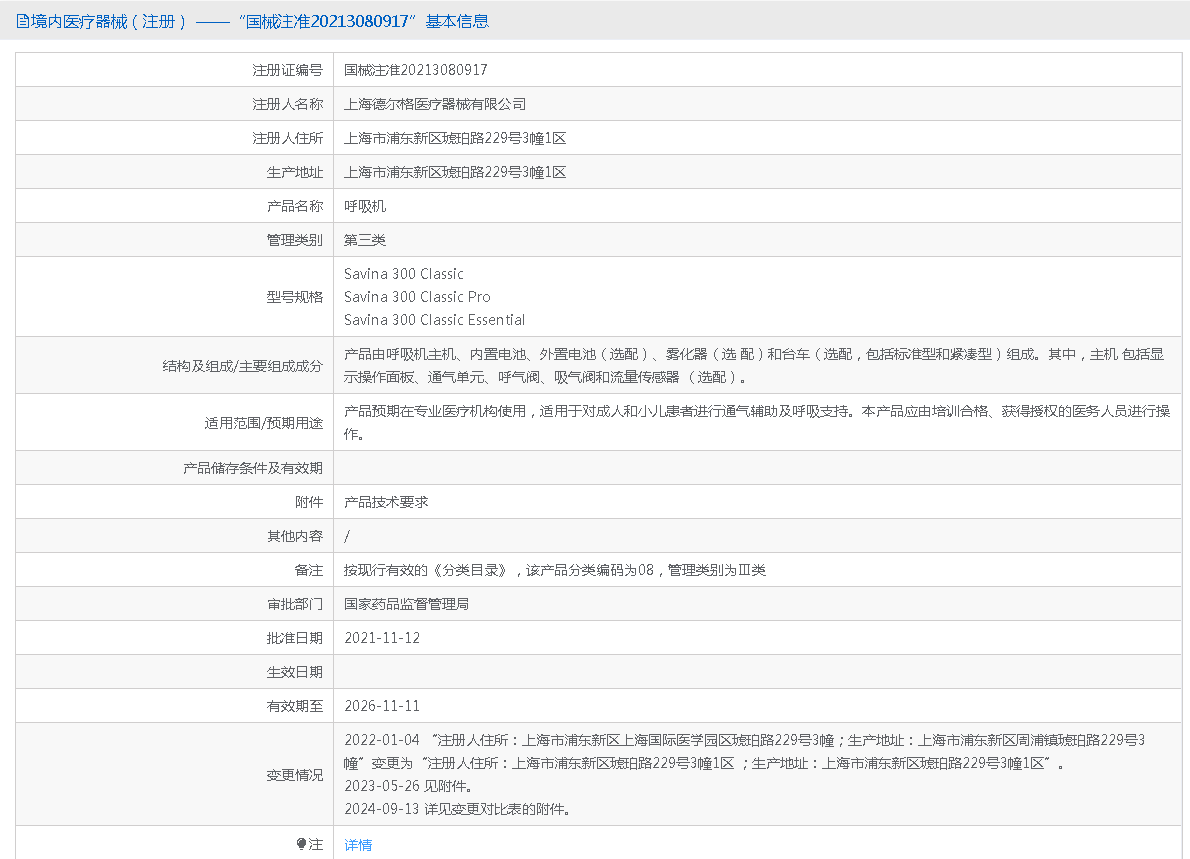Click the document icon beside the page title
The height and width of the screenshot is (859, 1190).
pyautogui.click(x=22, y=21)
